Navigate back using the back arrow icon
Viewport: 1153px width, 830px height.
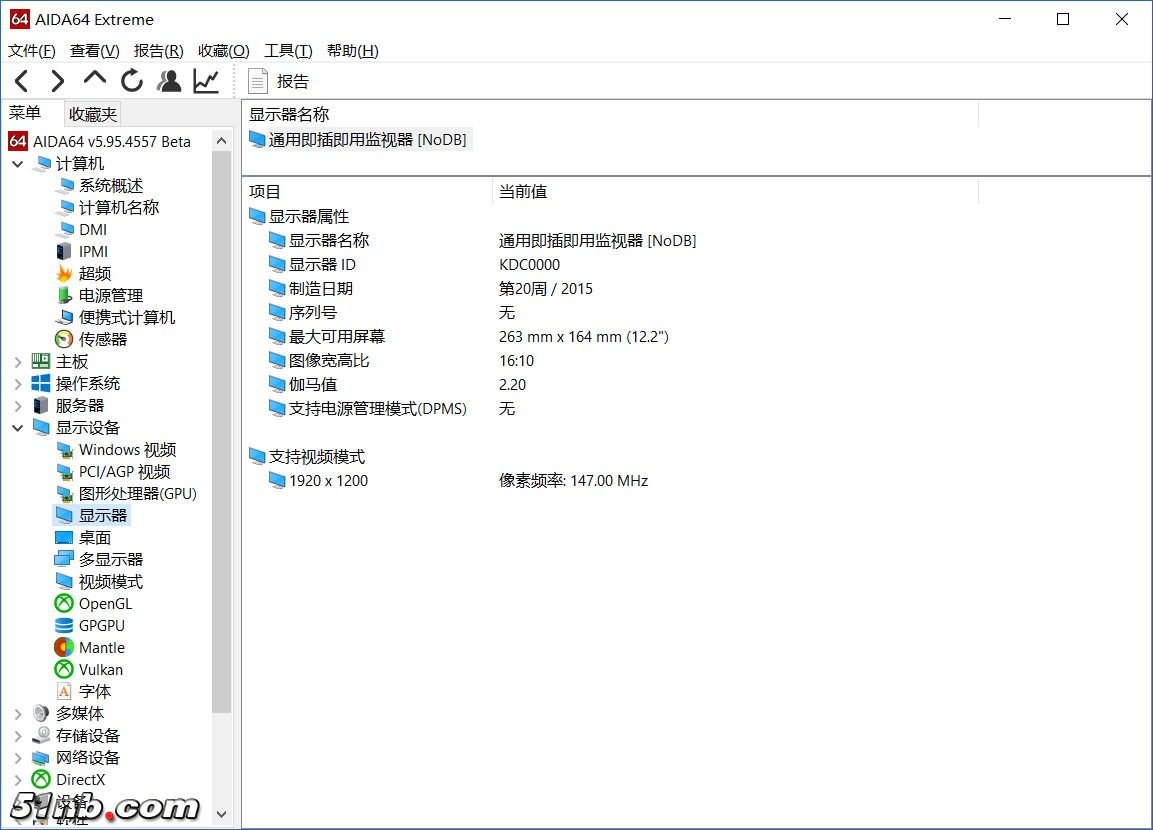click(21, 81)
